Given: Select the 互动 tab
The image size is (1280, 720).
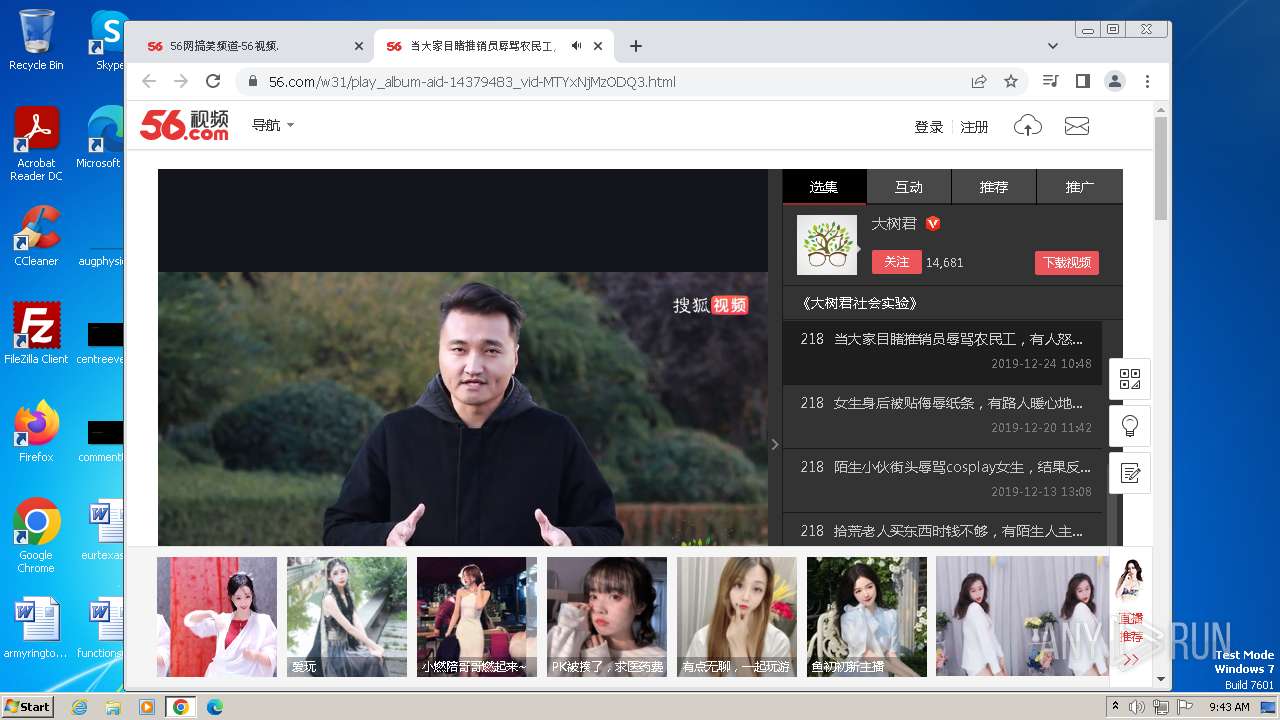Looking at the screenshot, I should pyautogui.click(x=909, y=187).
